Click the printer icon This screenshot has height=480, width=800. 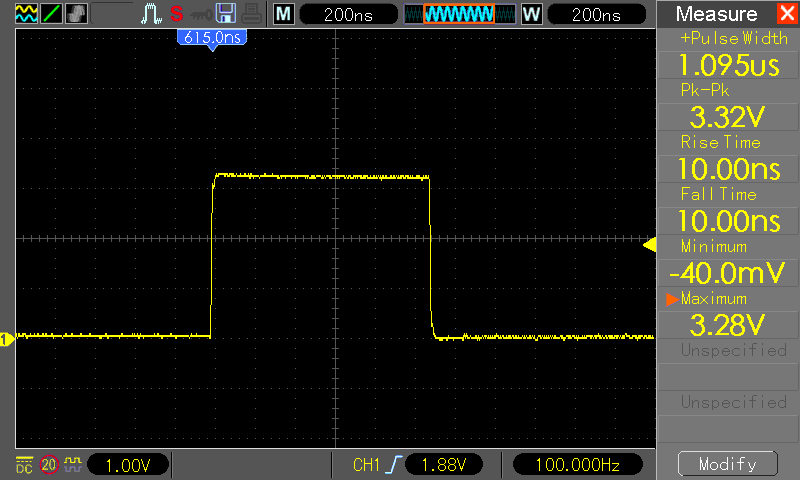pos(252,13)
